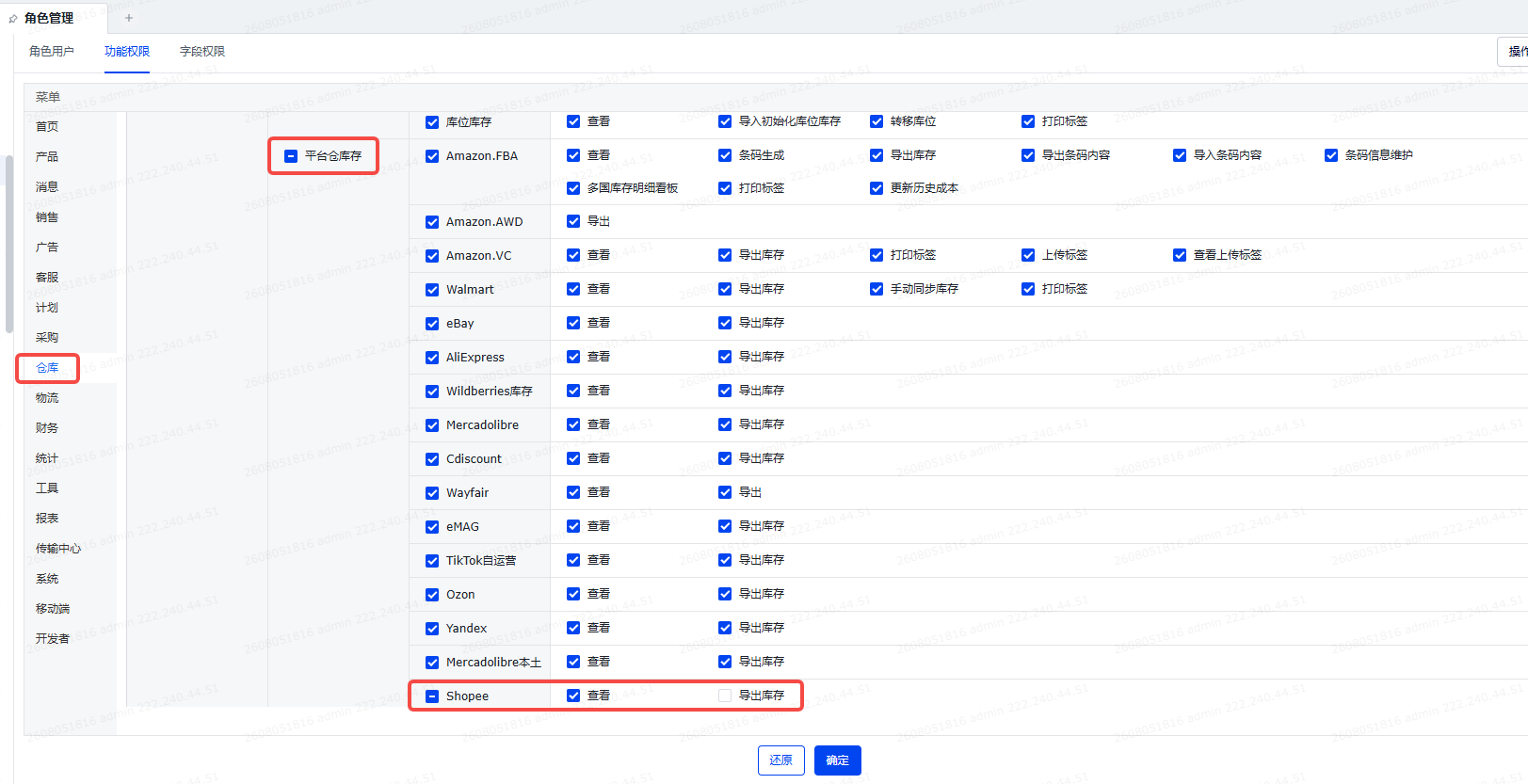Uncheck 导入条码内容 permission

coord(1180,155)
